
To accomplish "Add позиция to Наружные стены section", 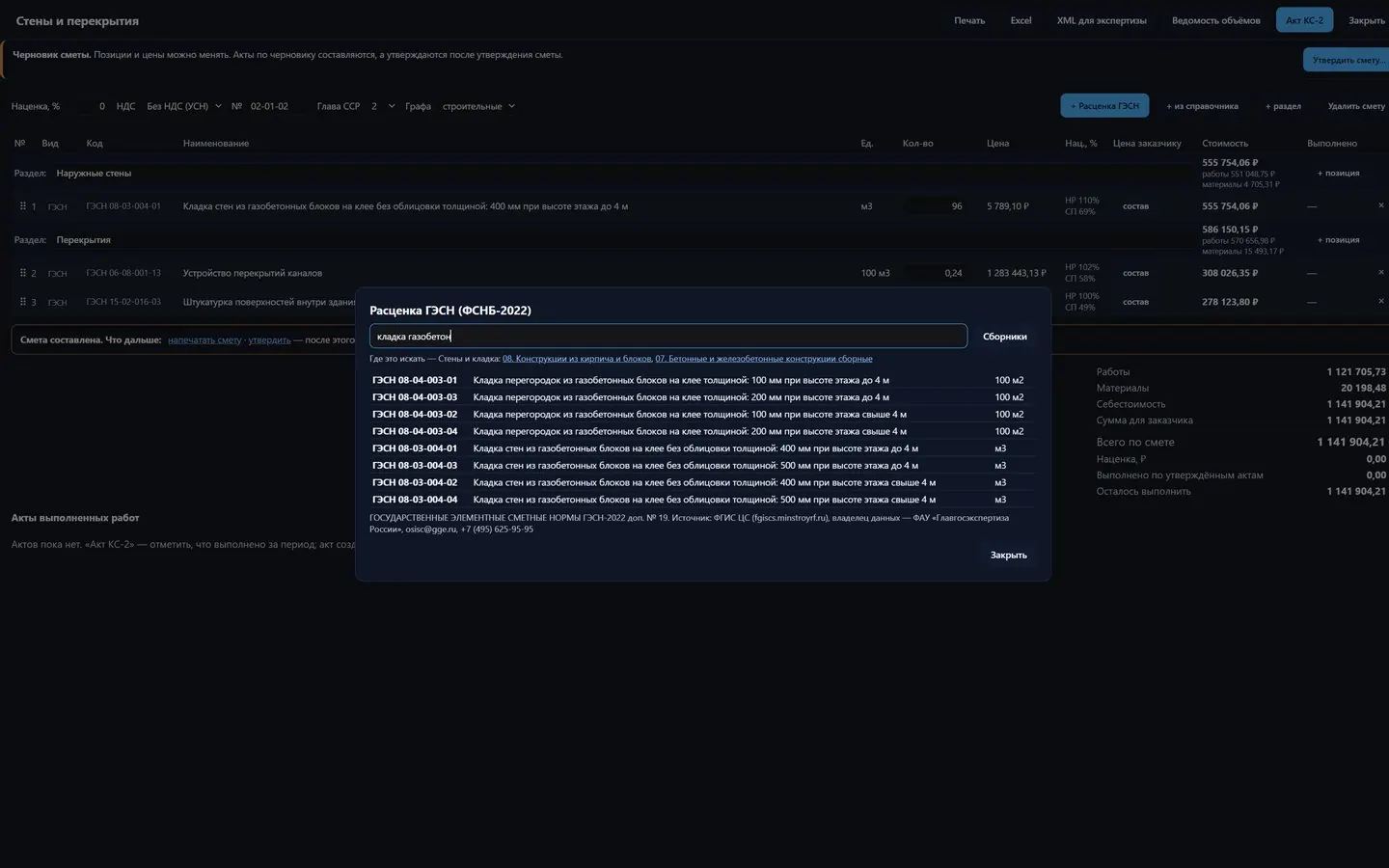I will click(1338, 174).
